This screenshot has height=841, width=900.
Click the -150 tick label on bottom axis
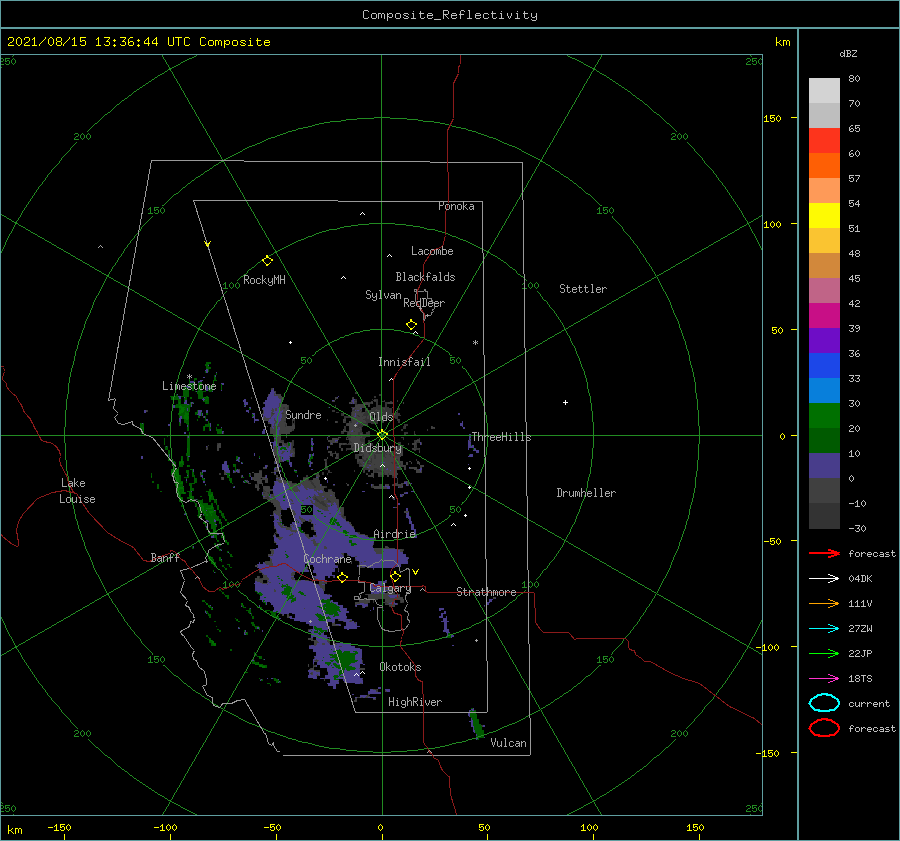click(59, 827)
